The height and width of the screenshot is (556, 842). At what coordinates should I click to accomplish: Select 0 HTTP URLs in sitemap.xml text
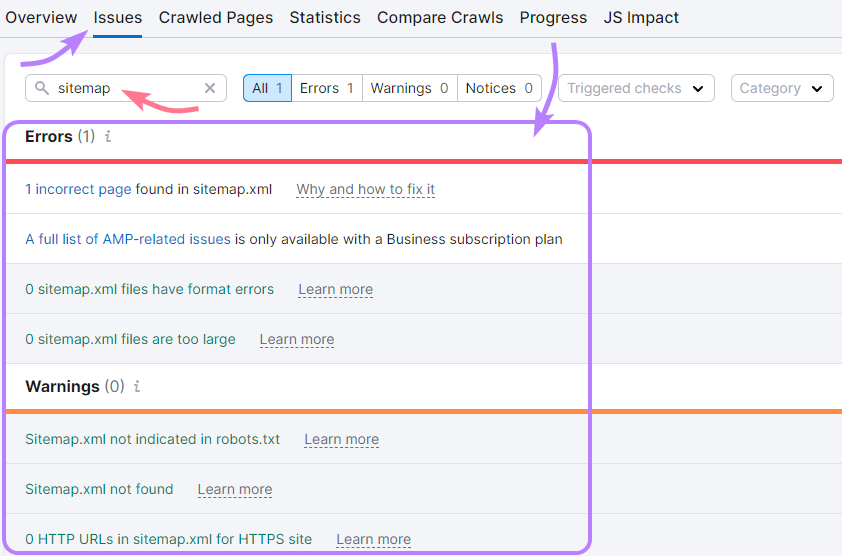[169, 539]
